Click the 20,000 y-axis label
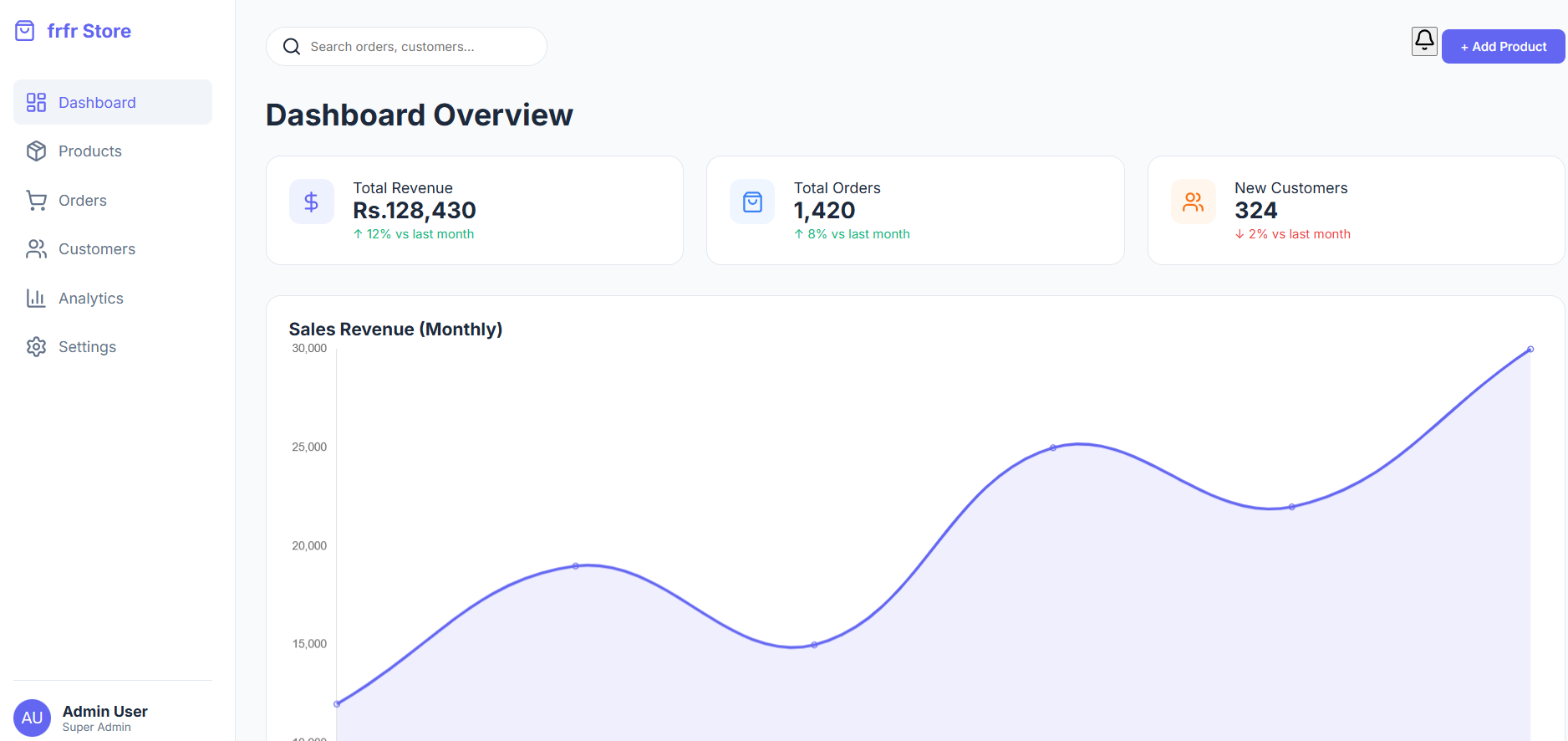Screen dimensions: 1568x741 309,545
